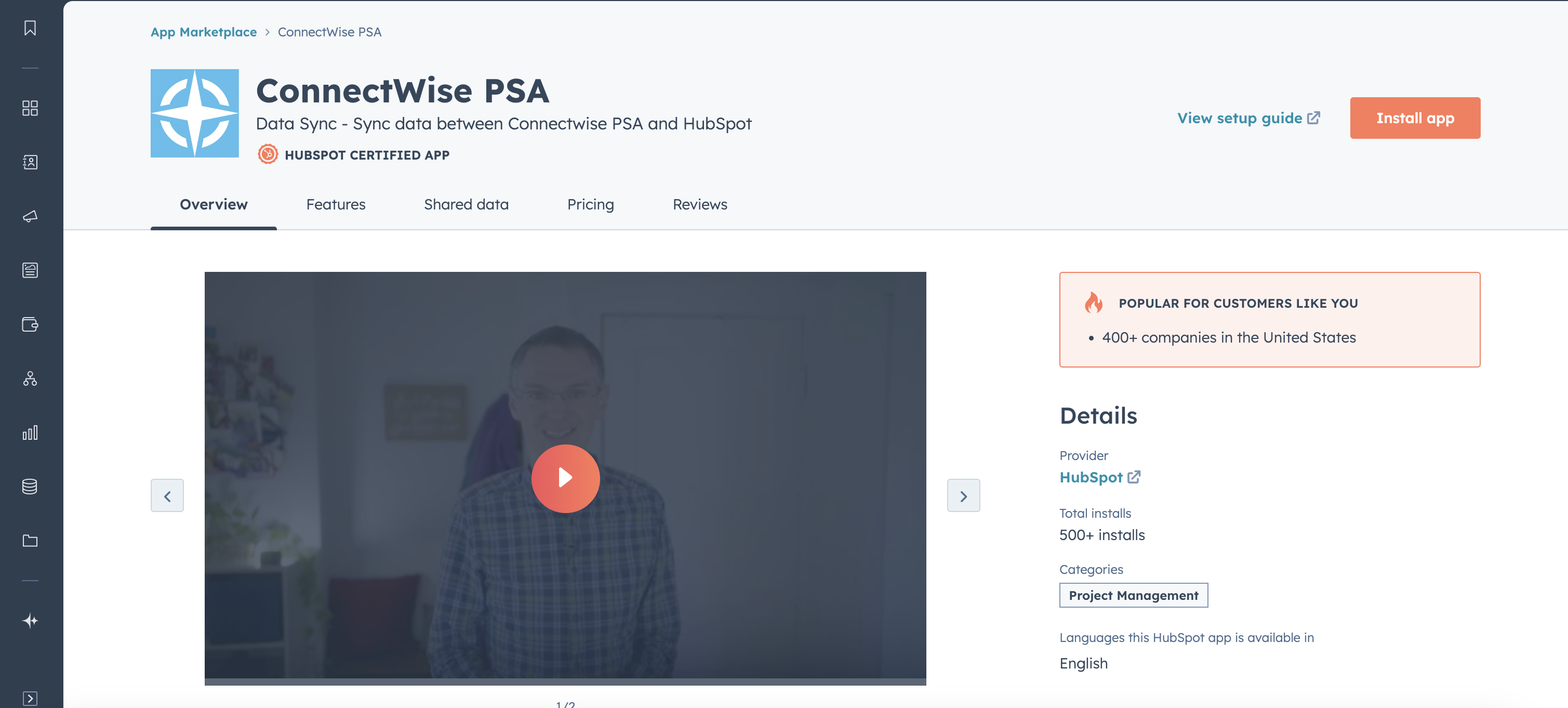The width and height of the screenshot is (1568, 708).
Task: Show previous carousel slide
Action: 167,495
